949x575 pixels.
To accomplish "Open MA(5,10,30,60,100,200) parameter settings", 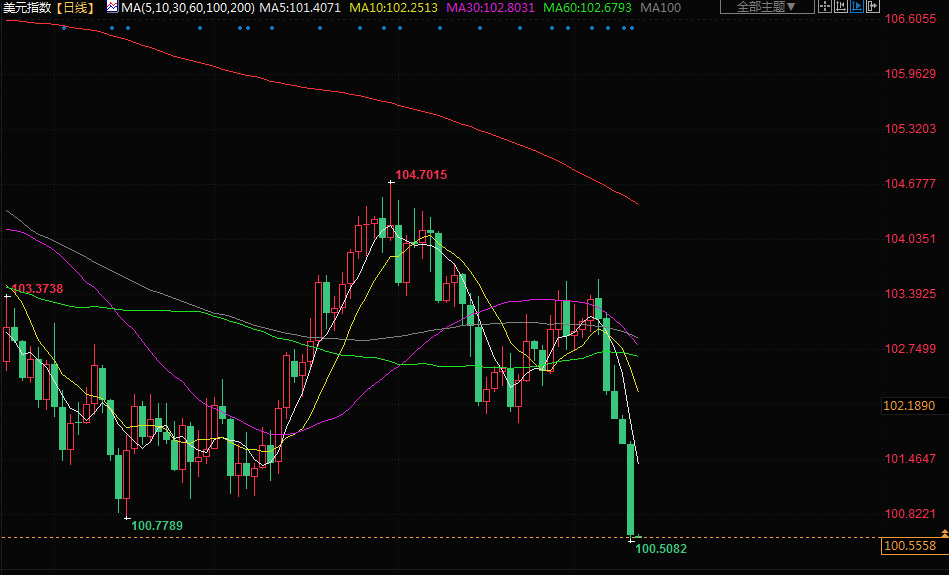I will 187,8.
